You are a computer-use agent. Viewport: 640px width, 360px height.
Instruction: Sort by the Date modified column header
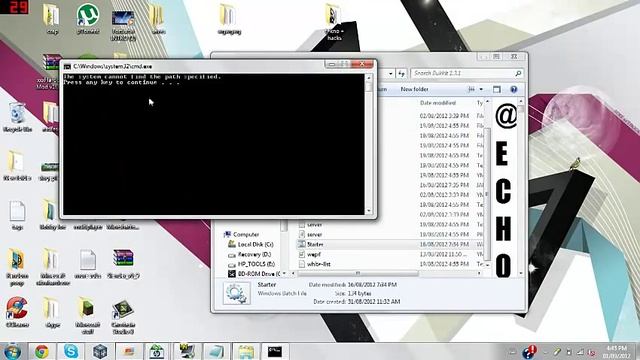pyautogui.click(x=438, y=103)
